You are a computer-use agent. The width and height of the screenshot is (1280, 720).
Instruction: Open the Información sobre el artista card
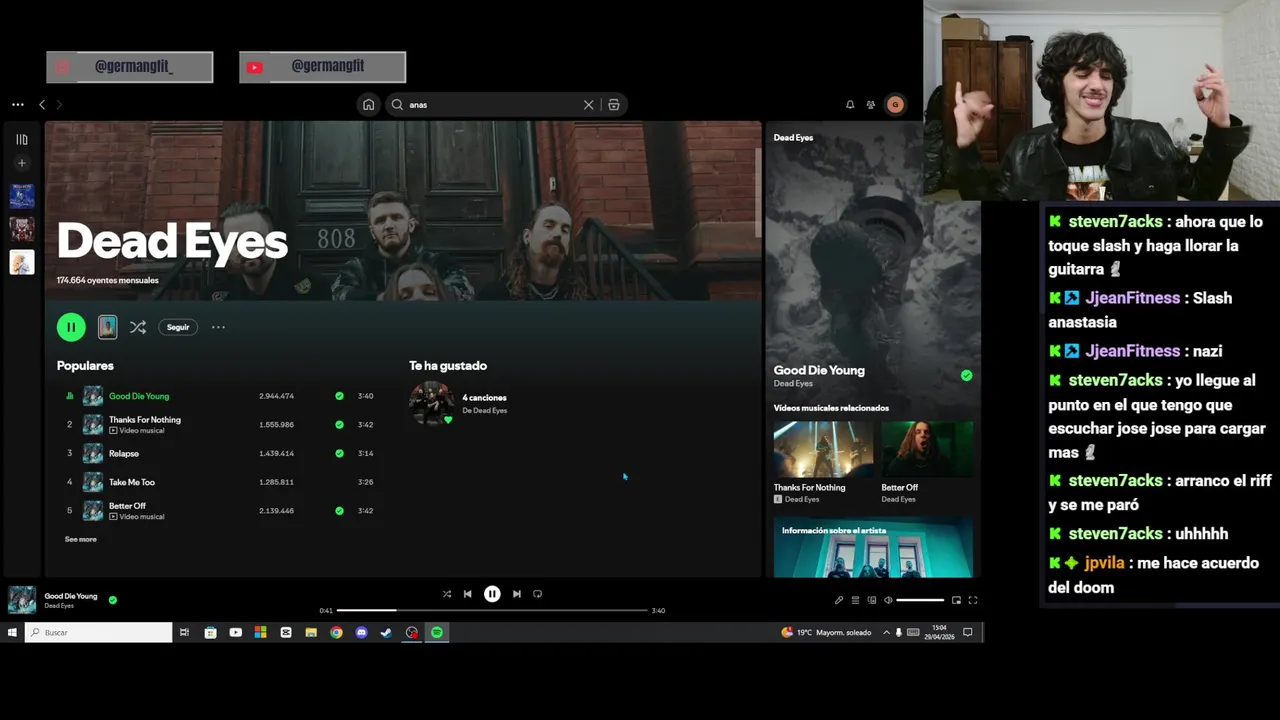click(x=873, y=547)
